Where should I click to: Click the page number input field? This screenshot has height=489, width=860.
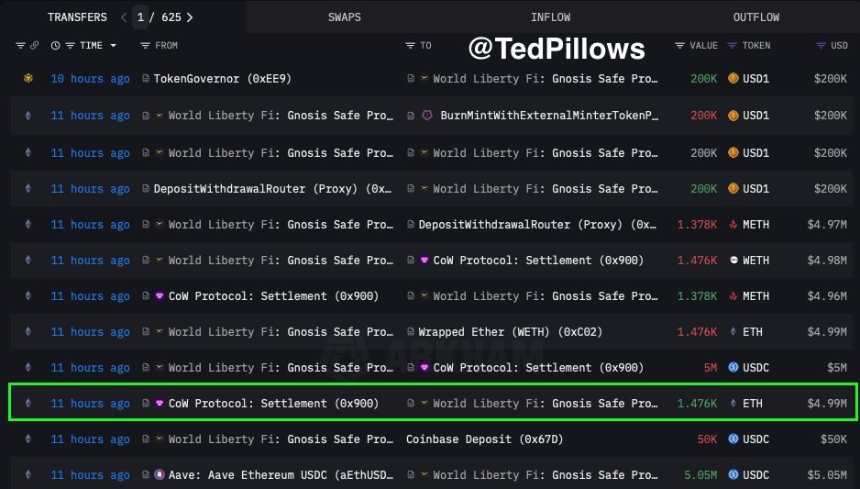click(x=141, y=17)
